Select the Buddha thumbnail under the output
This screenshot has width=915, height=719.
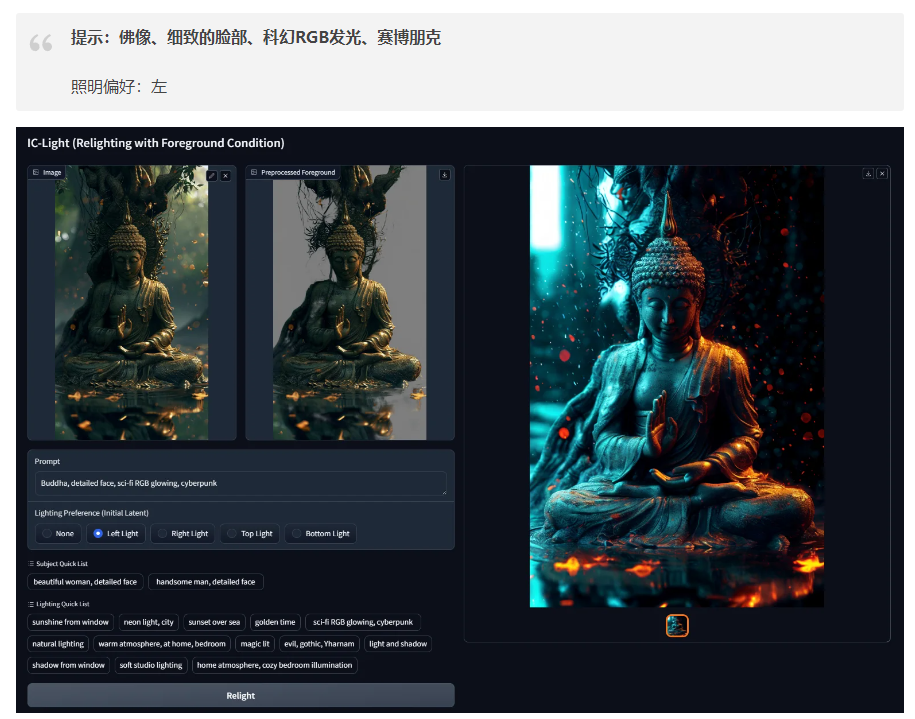(677, 626)
